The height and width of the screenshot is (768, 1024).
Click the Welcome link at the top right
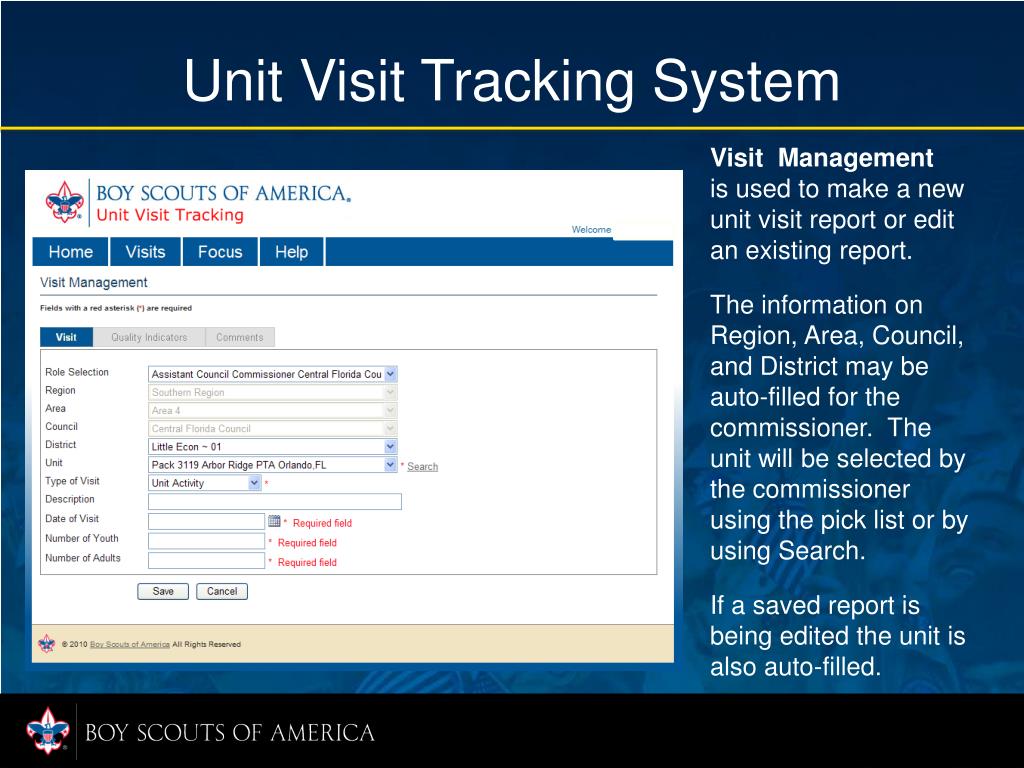coord(592,229)
